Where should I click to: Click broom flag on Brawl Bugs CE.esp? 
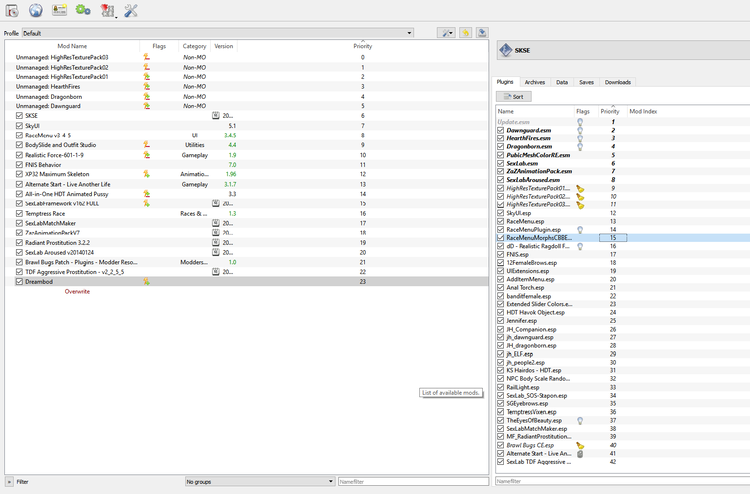(x=580, y=445)
